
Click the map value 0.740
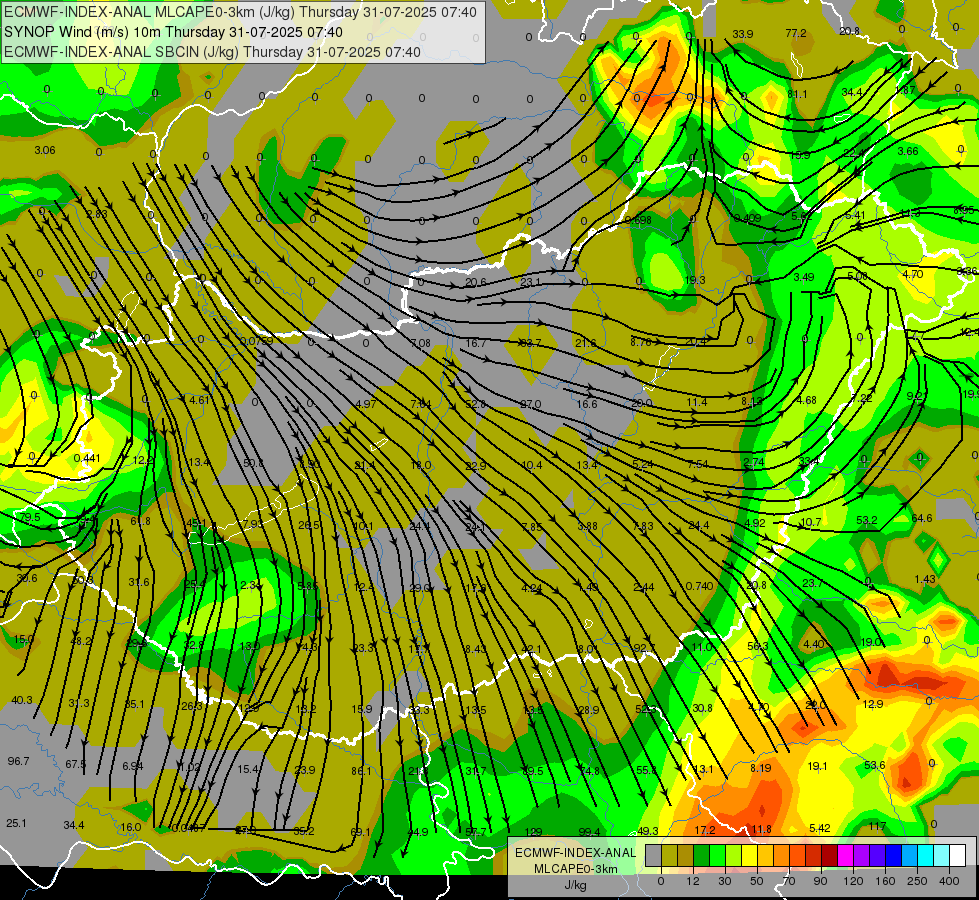pyautogui.click(x=699, y=585)
